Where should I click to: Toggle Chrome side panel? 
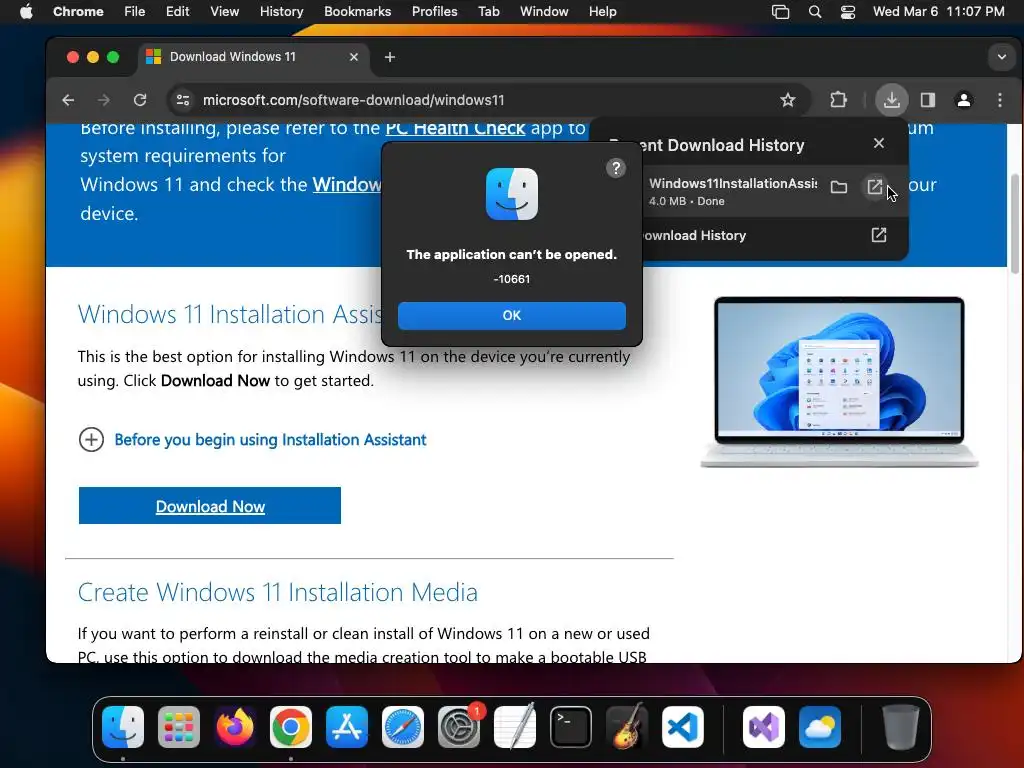[927, 100]
